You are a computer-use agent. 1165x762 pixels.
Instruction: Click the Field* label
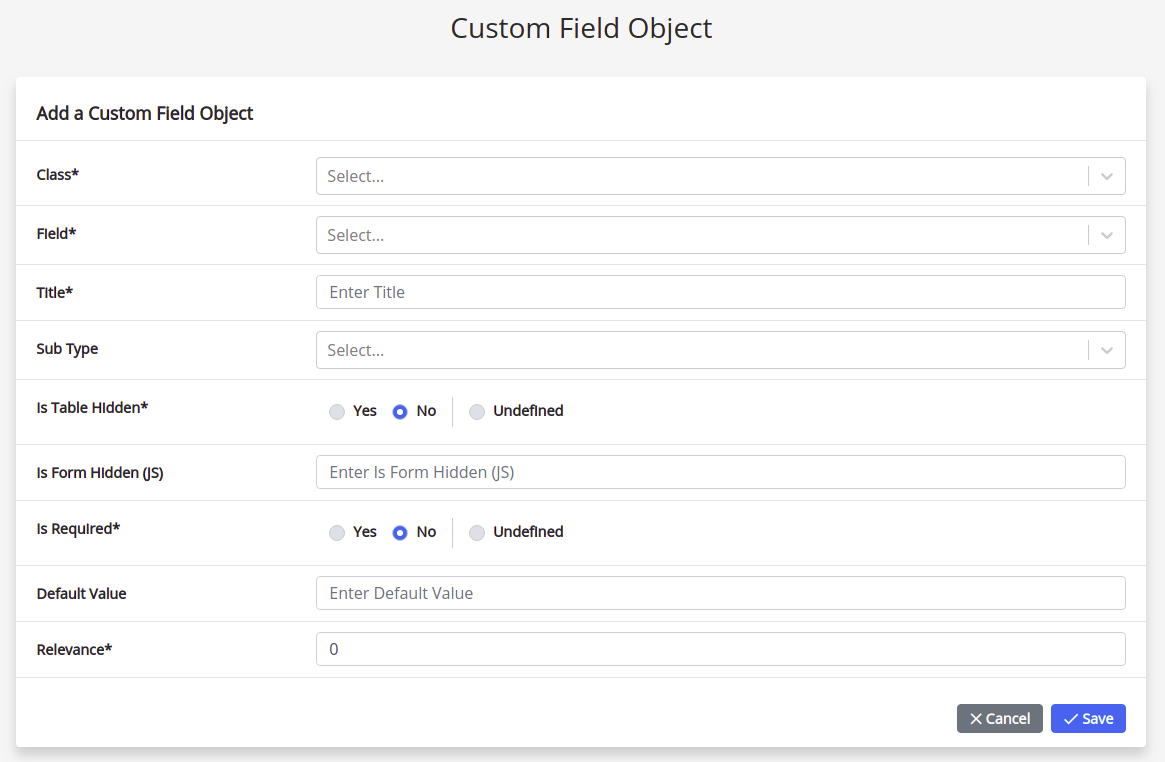(x=56, y=233)
